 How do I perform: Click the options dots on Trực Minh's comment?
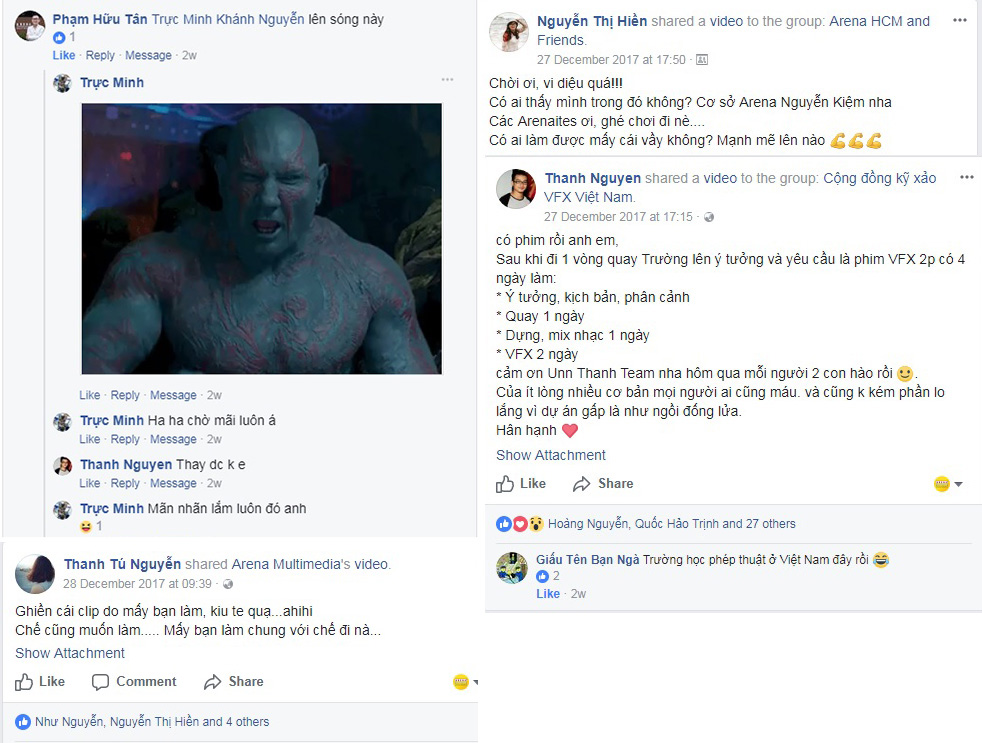(447, 80)
